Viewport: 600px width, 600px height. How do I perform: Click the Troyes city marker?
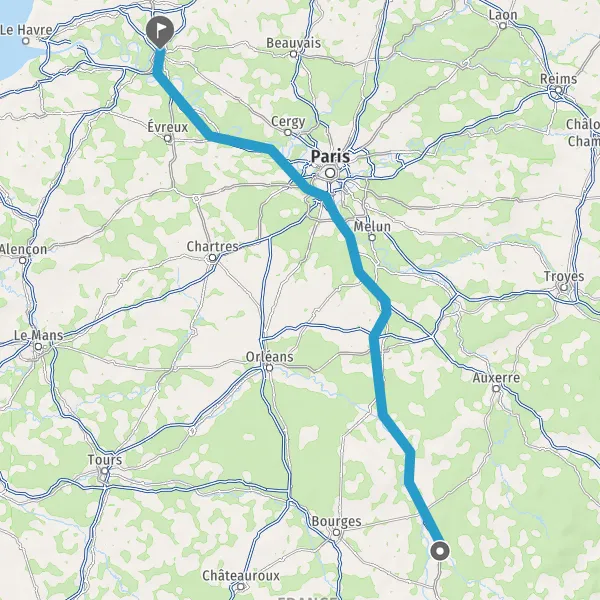coord(564,287)
